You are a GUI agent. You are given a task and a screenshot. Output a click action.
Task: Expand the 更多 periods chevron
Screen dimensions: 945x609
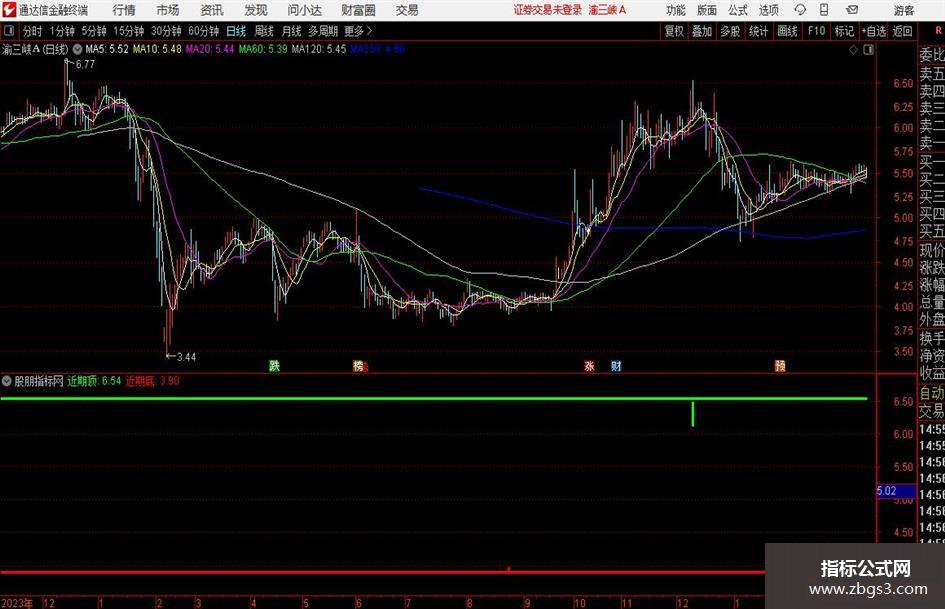coord(369,31)
